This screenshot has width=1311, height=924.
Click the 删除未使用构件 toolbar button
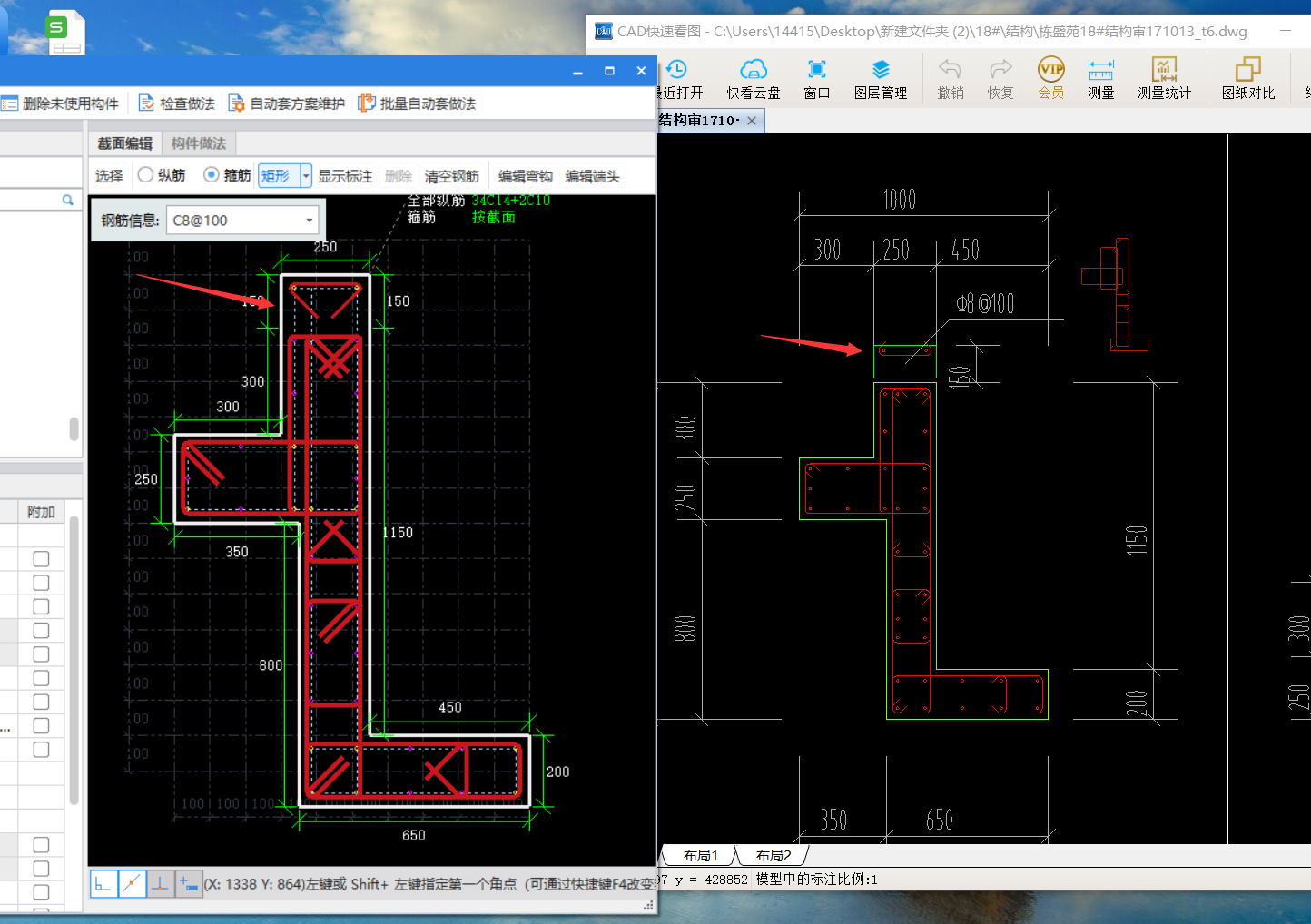pyautogui.click(x=60, y=103)
